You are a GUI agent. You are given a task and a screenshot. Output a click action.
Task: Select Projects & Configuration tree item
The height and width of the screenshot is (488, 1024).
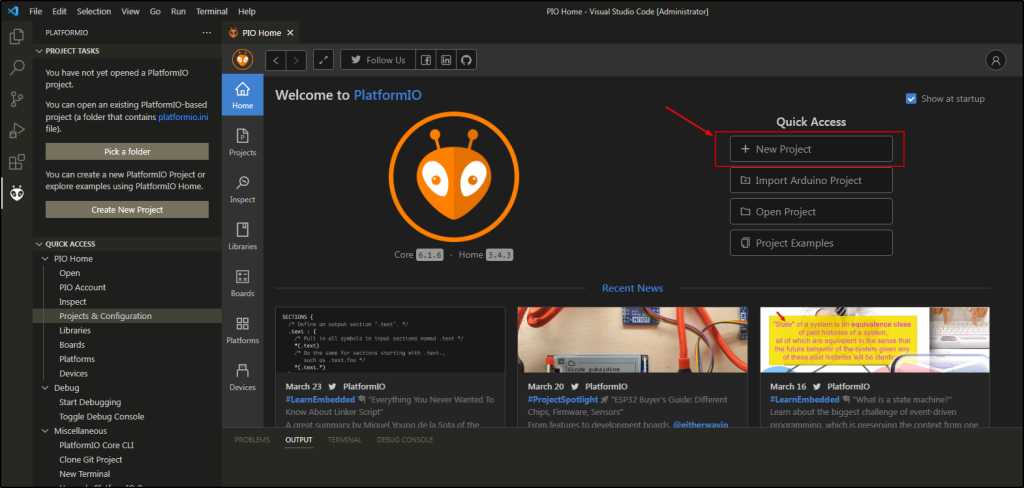[x=105, y=316]
